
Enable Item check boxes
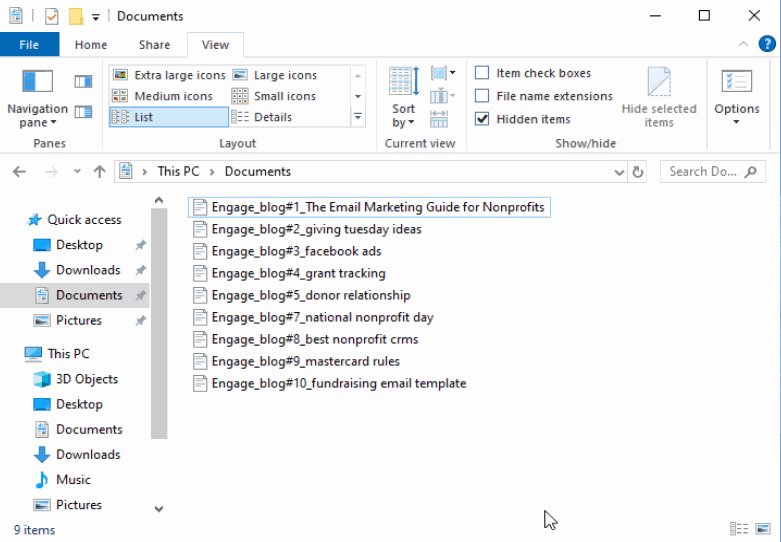tap(482, 73)
